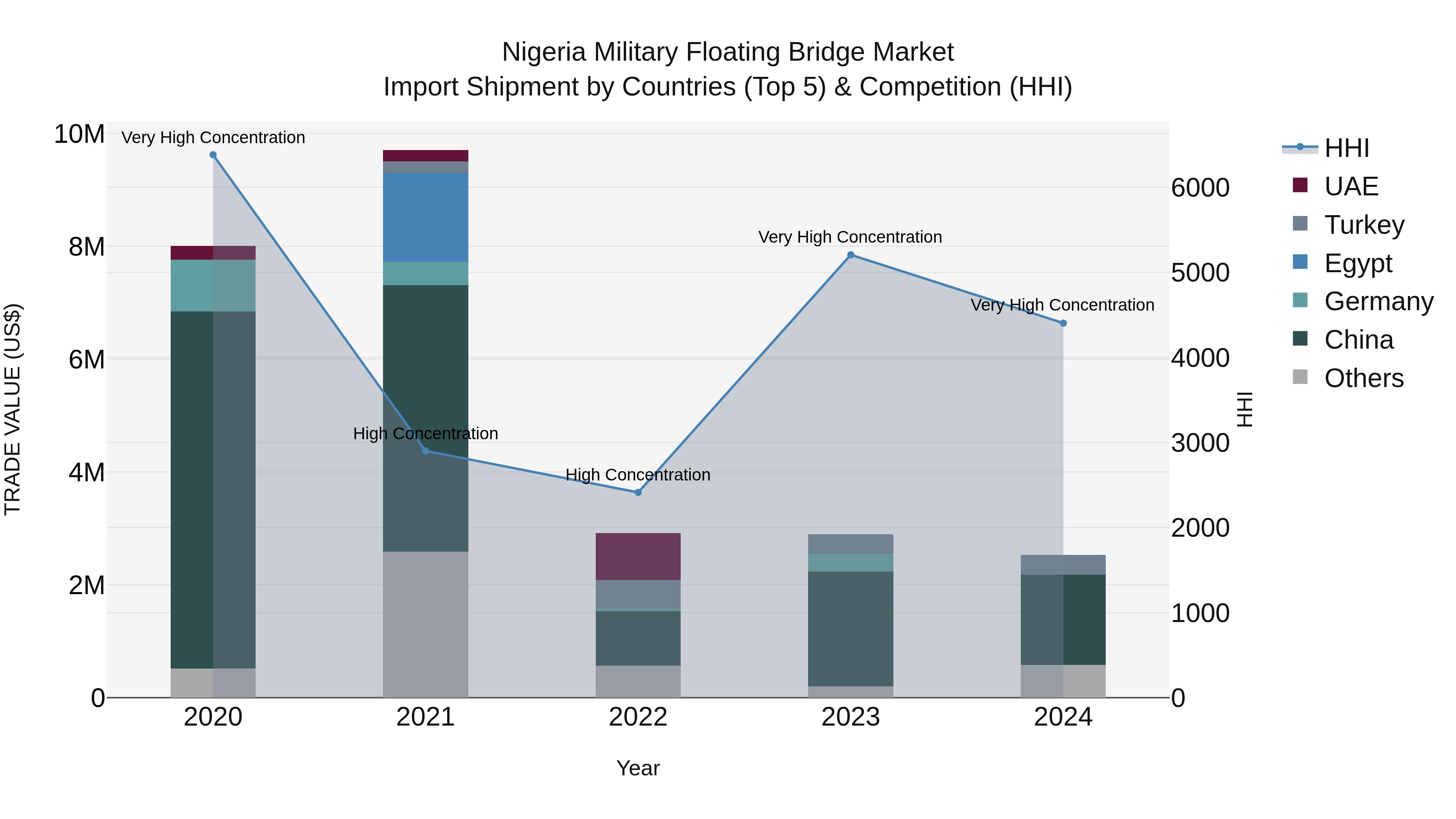Click the Very High Concentration label above 2024

click(1062, 305)
